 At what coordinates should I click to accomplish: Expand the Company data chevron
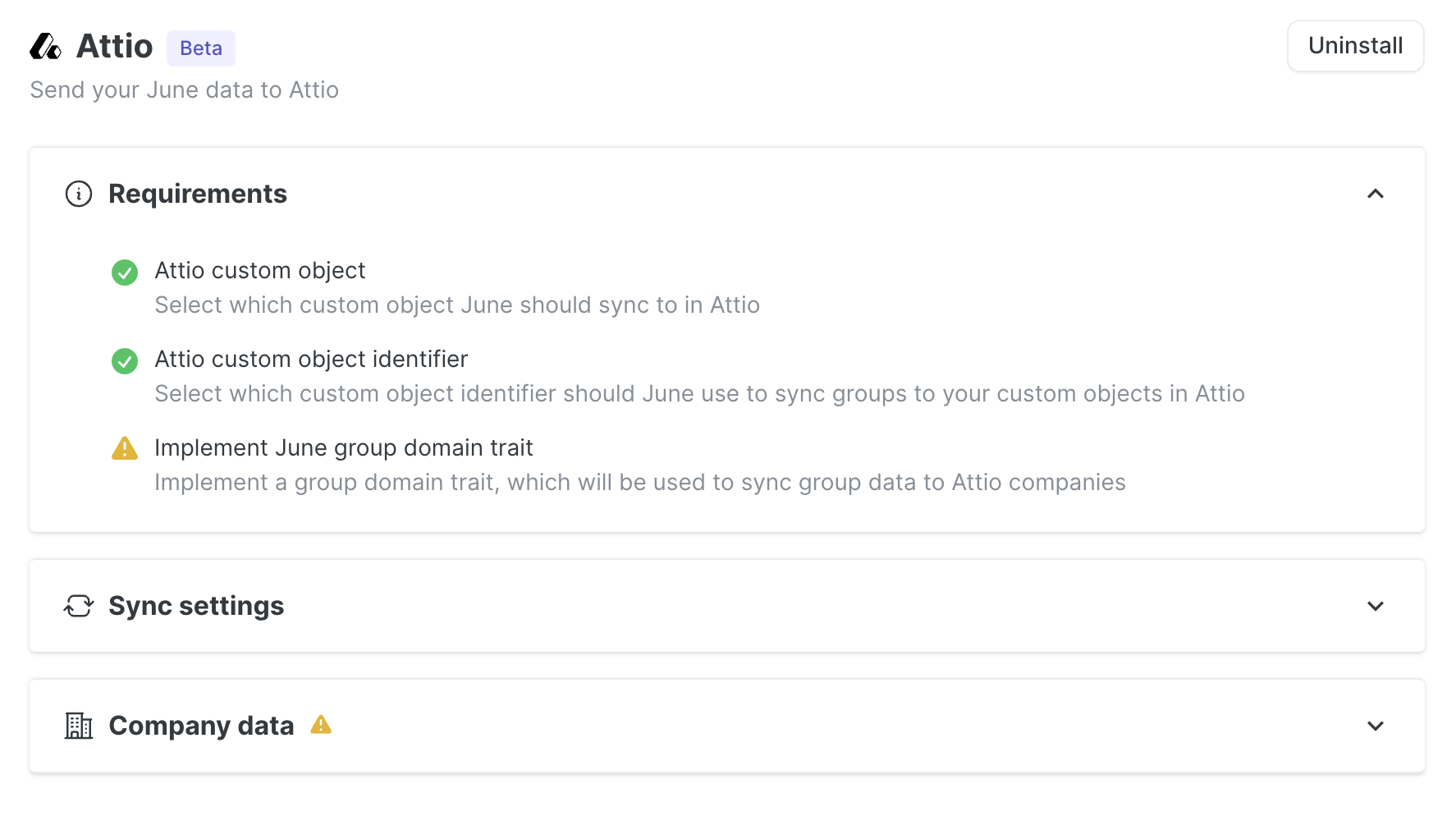[1376, 726]
